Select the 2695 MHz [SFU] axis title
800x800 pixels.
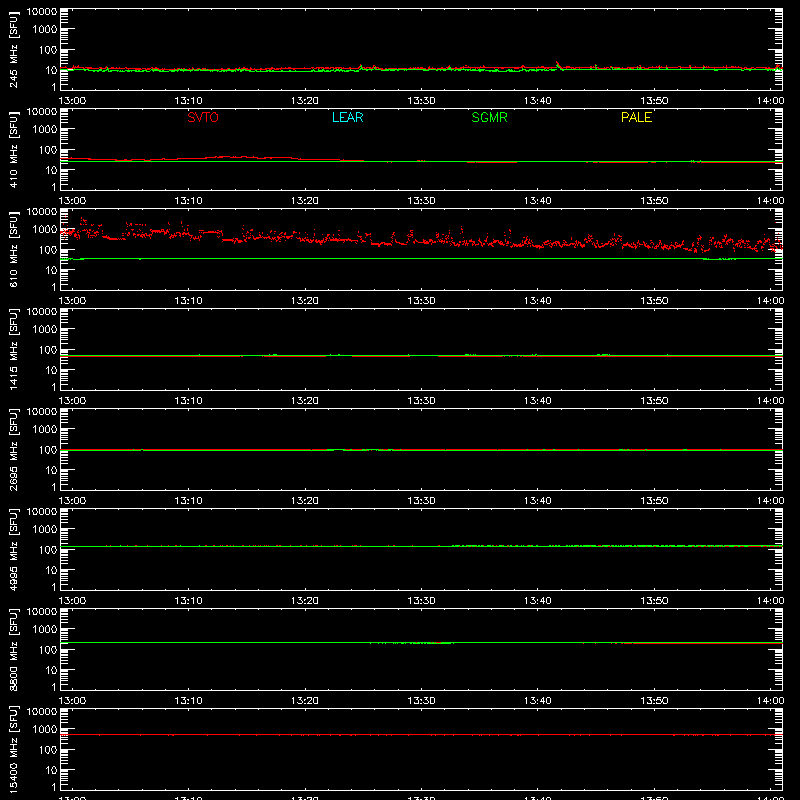tap(13, 449)
